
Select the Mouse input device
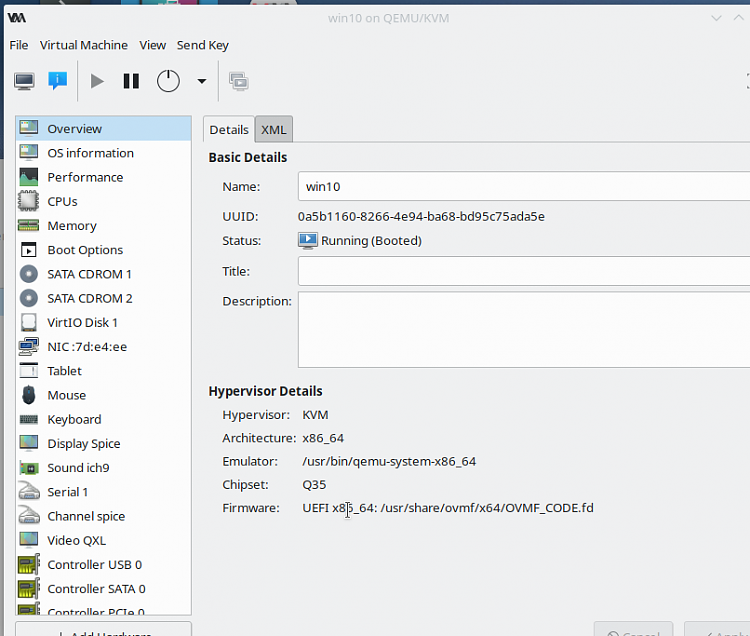tap(103, 395)
